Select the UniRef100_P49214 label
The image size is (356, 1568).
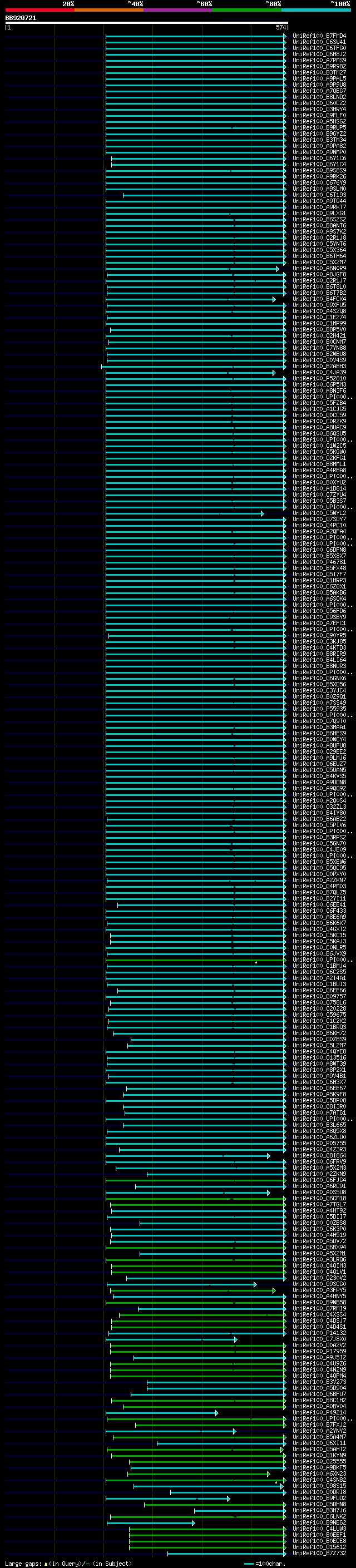pyautogui.click(x=319, y=1413)
